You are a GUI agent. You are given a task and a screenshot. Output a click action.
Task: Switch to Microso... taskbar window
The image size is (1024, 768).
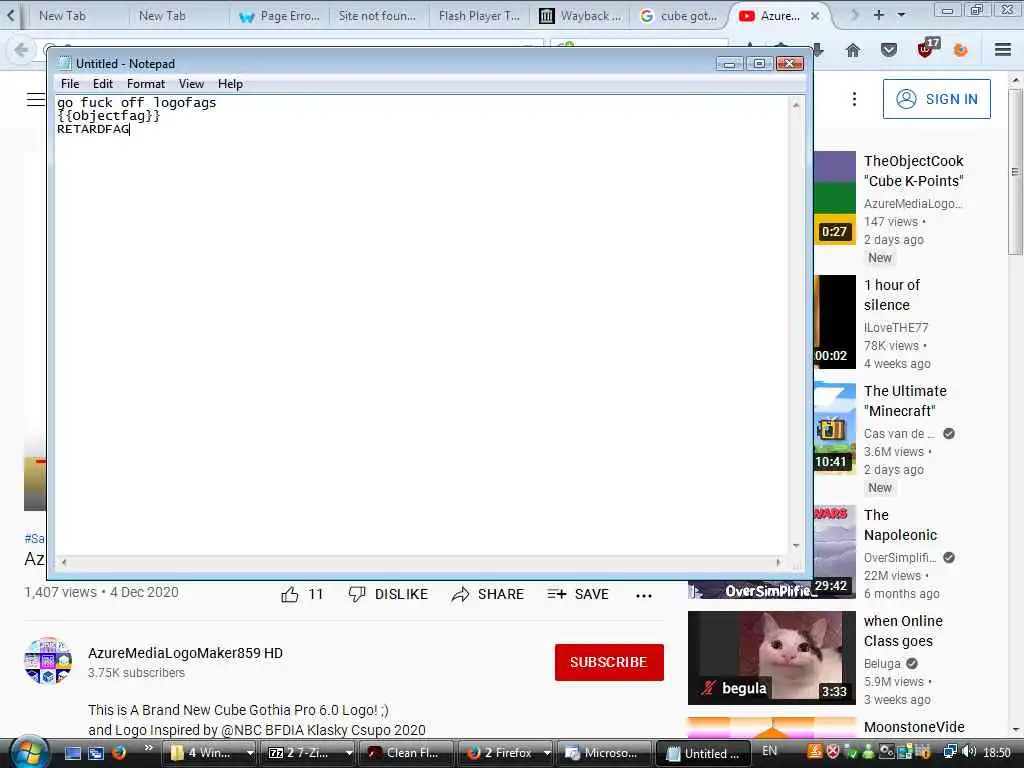click(604, 753)
